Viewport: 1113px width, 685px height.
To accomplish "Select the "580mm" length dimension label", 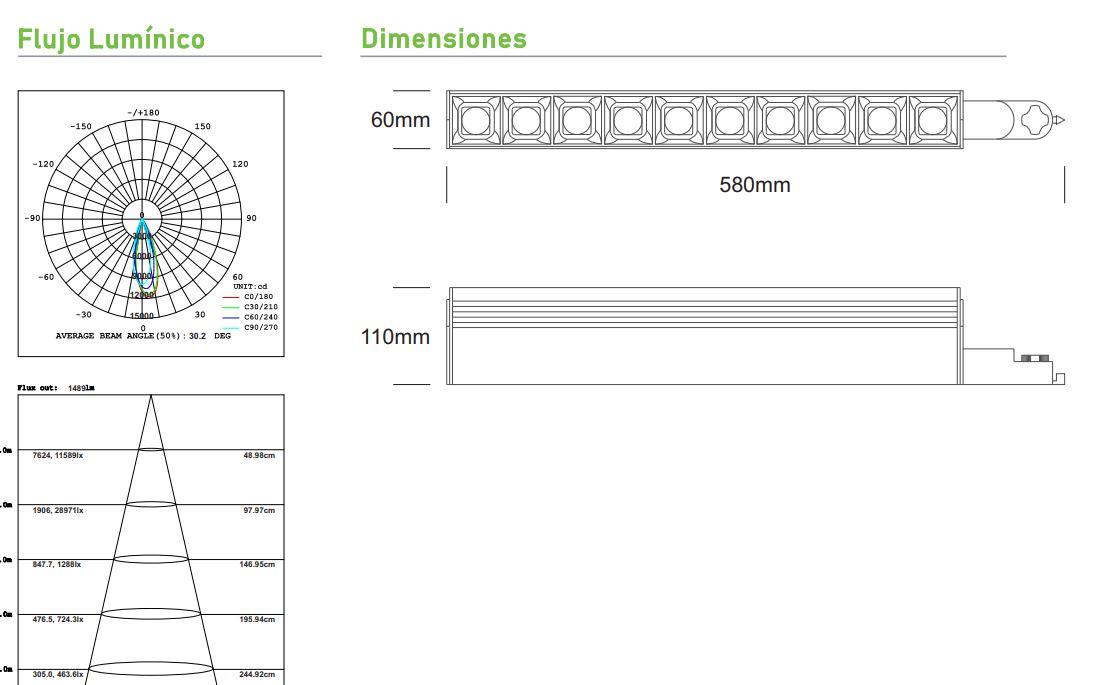I will [755, 185].
